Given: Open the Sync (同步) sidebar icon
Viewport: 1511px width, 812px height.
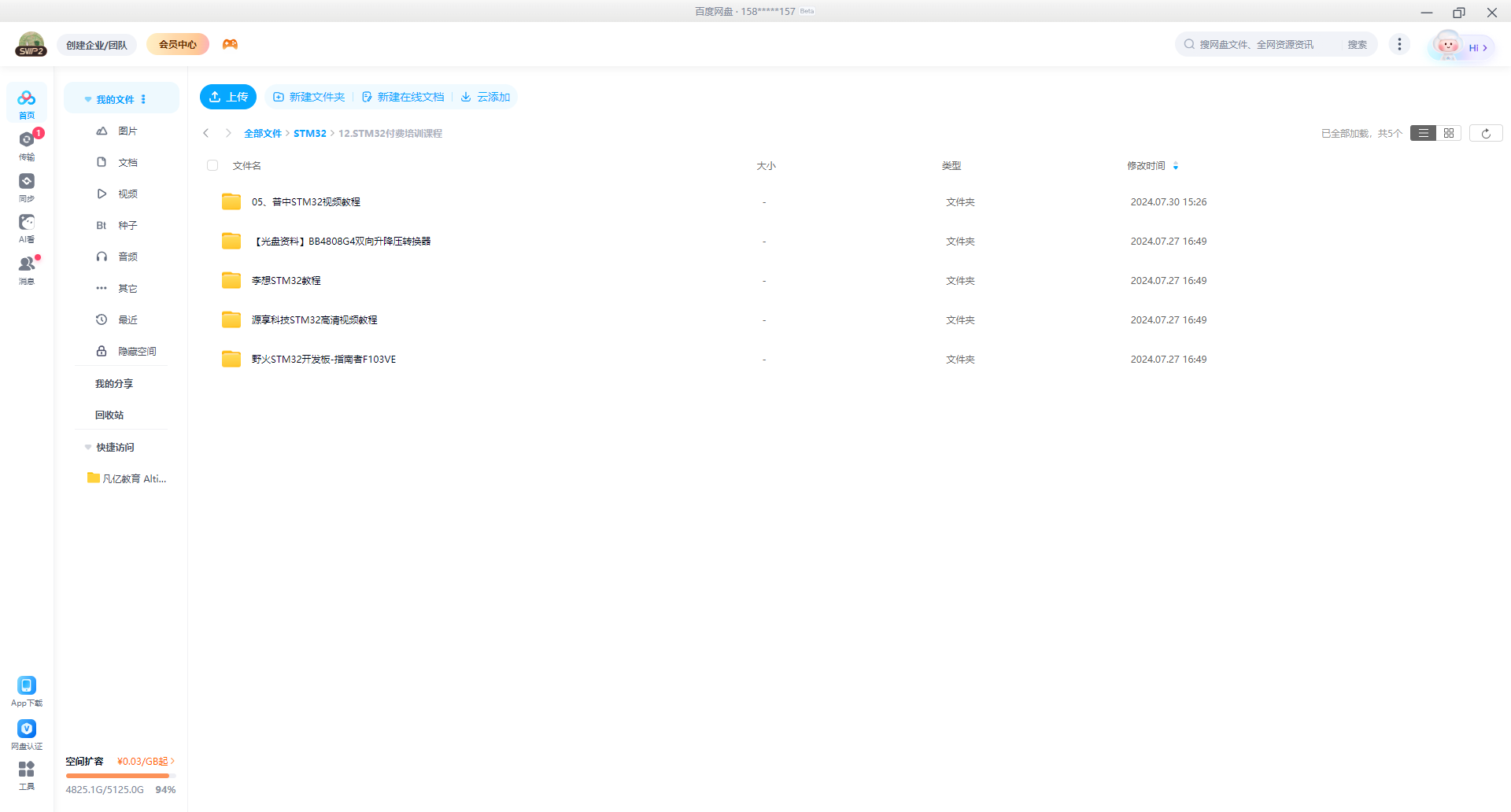Looking at the screenshot, I should click(x=27, y=186).
